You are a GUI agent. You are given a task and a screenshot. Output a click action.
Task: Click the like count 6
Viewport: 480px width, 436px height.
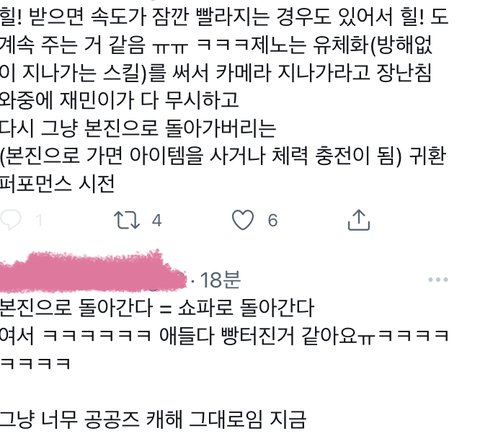(273, 220)
